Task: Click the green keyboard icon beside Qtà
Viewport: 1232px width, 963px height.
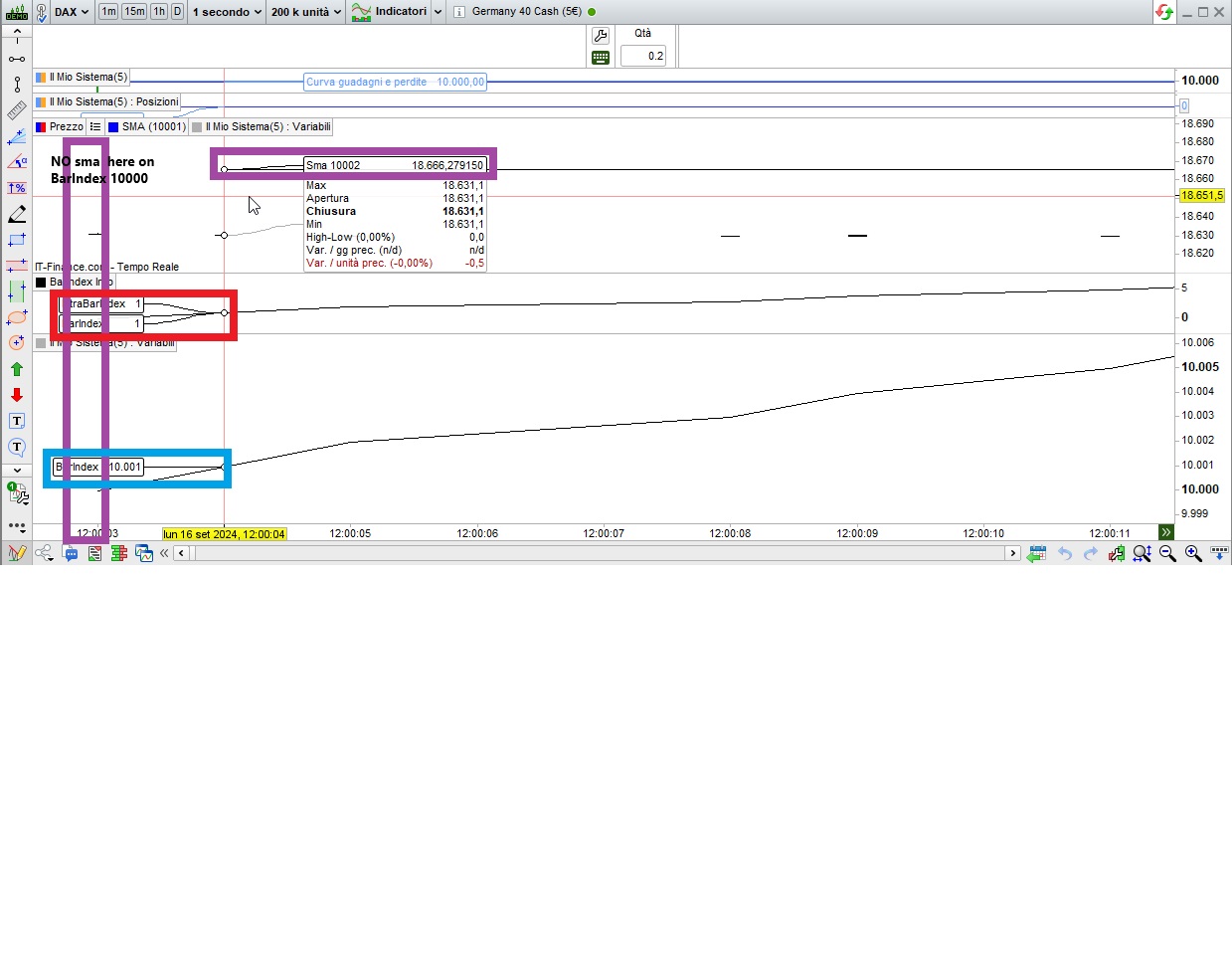Action: click(601, 58)
